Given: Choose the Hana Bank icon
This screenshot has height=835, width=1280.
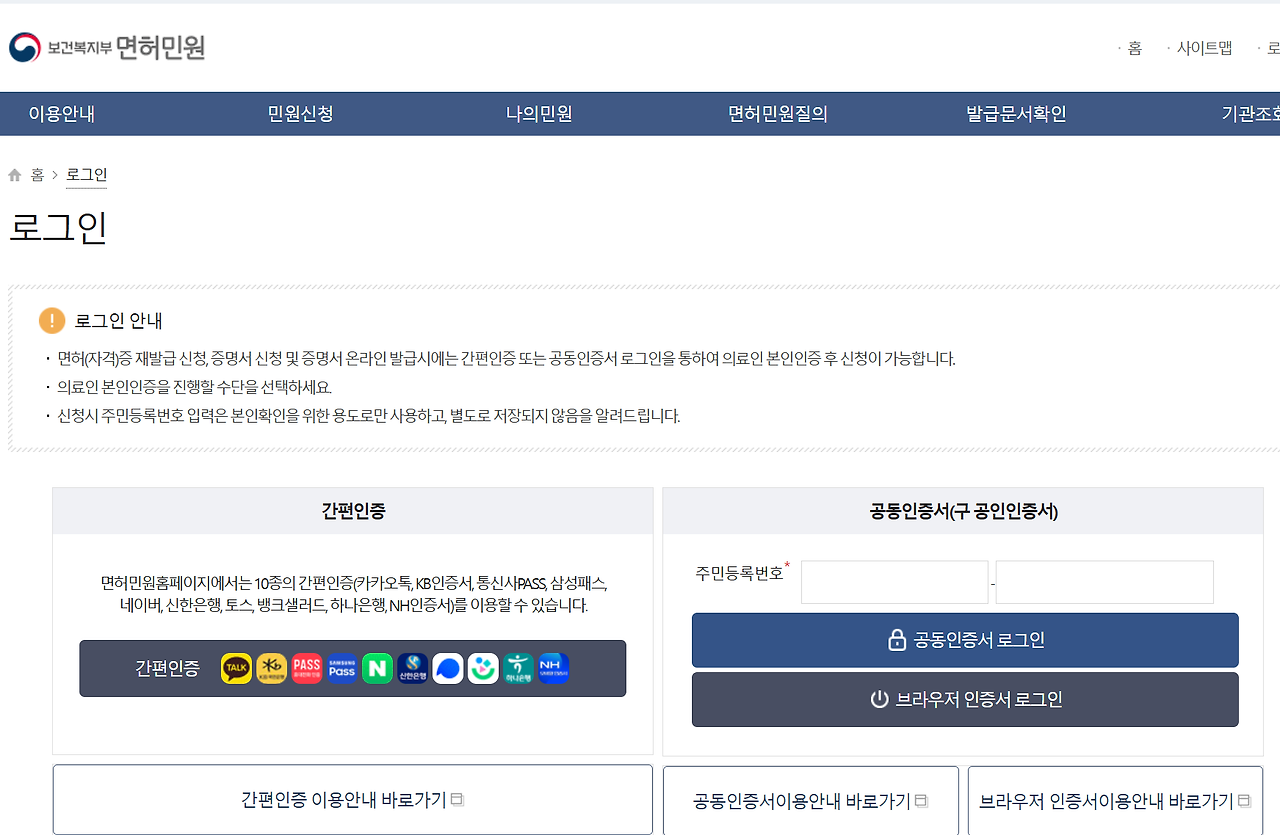Looking at the screenshot, I should (x=518, y=668).
